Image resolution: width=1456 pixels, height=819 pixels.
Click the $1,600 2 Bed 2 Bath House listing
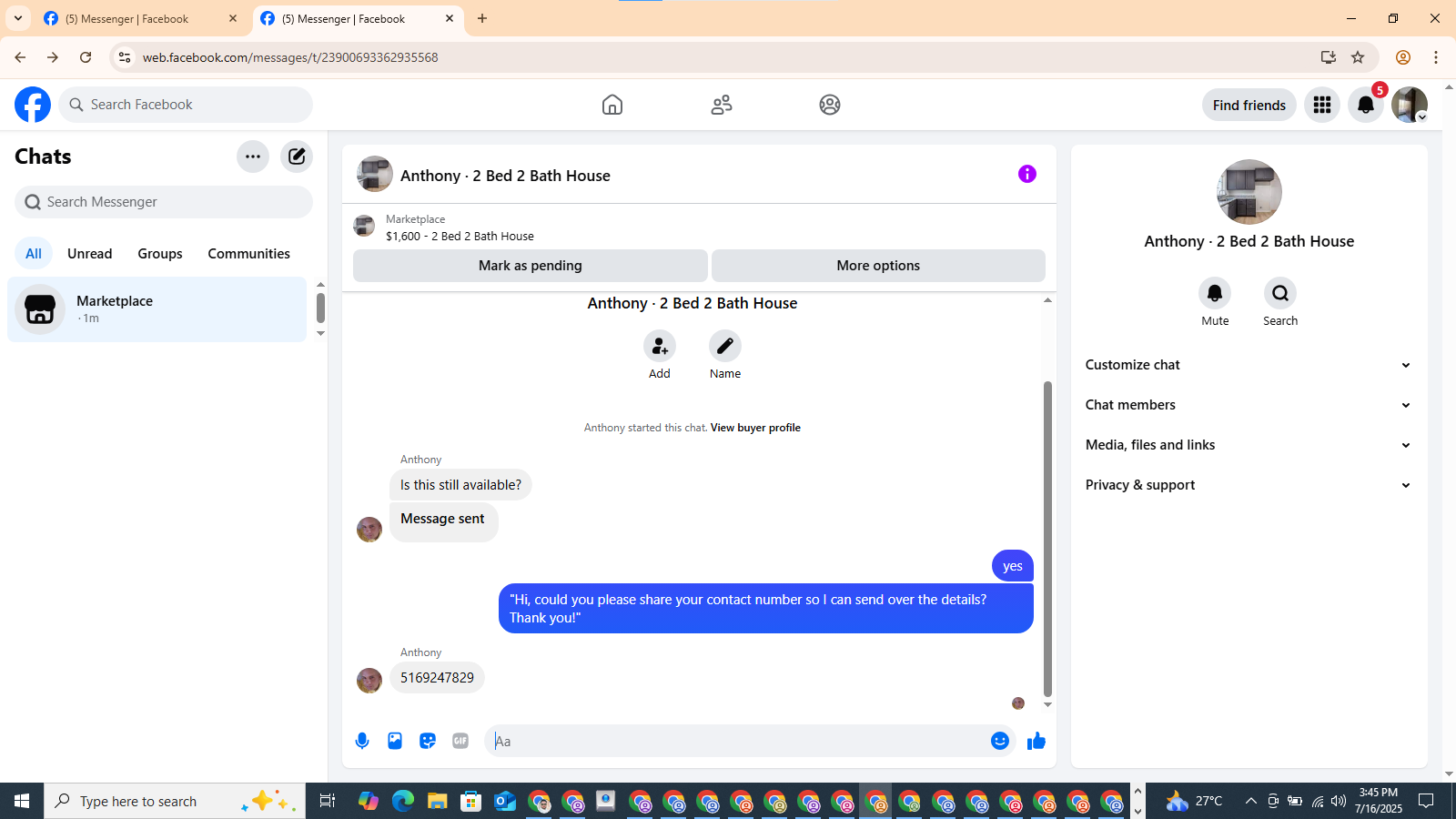click(460, 236)
